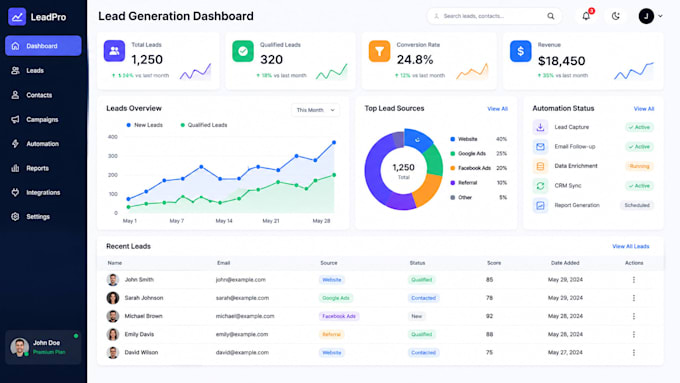Click the Date Added column header
The width and height of the screenshot is (680, 383).
tap(565, 263)
